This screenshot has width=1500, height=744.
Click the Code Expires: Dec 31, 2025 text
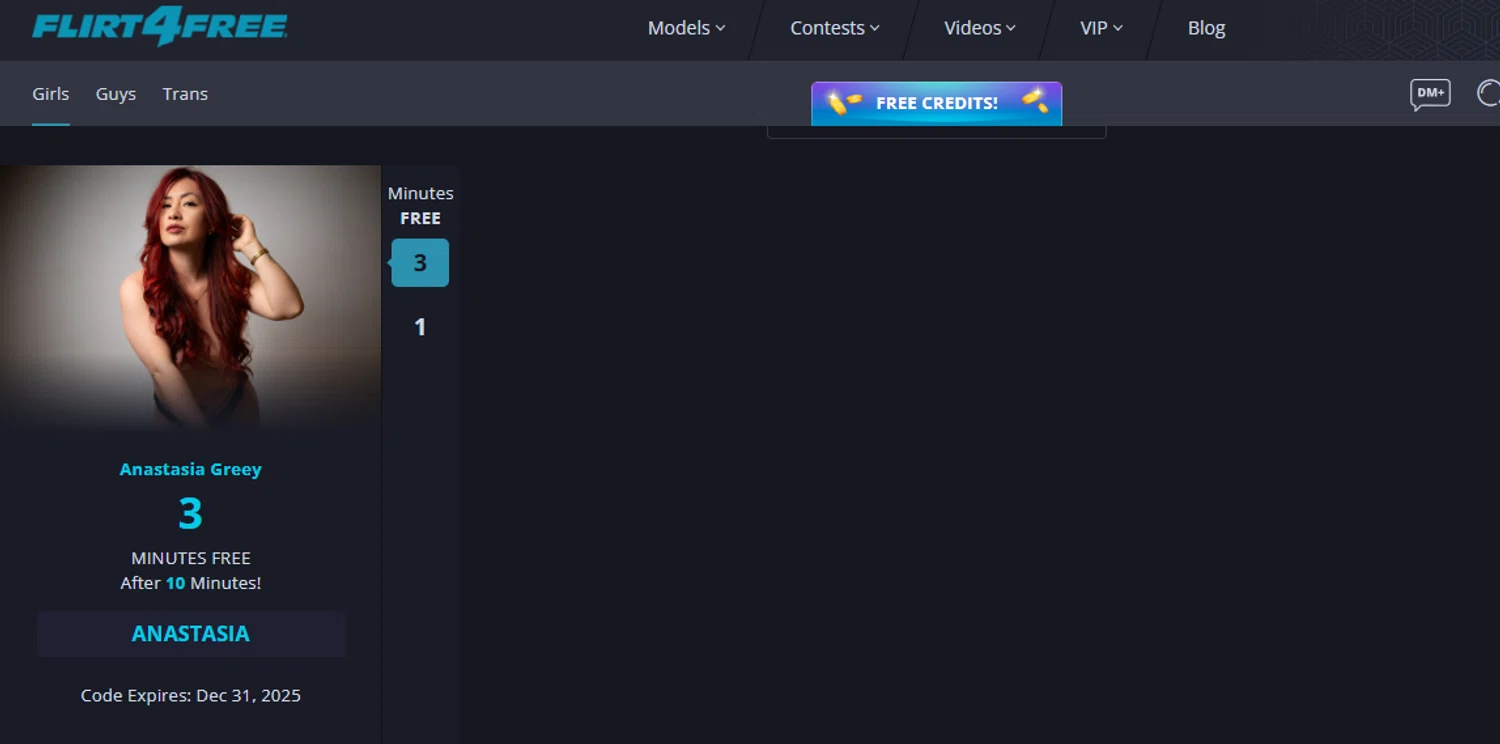[191, 695]
